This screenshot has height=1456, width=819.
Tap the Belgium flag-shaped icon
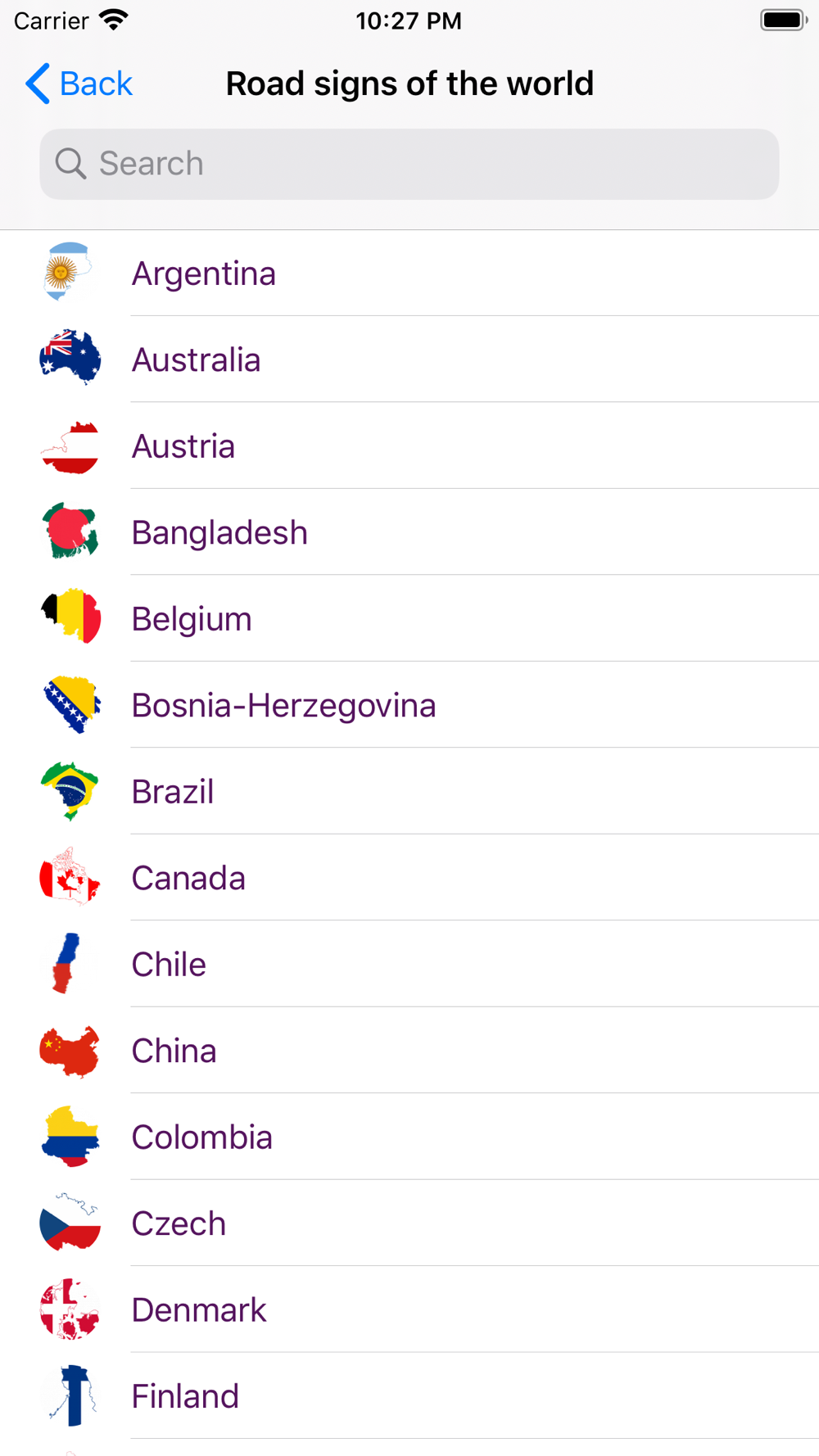[x=70, y=617]
